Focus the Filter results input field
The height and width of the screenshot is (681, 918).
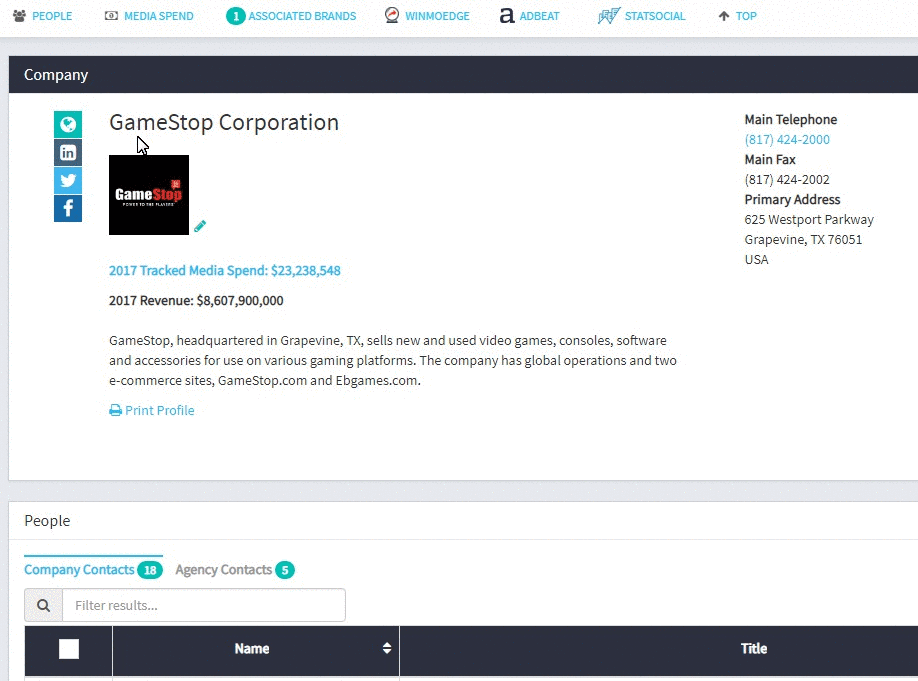click(204, 605)
